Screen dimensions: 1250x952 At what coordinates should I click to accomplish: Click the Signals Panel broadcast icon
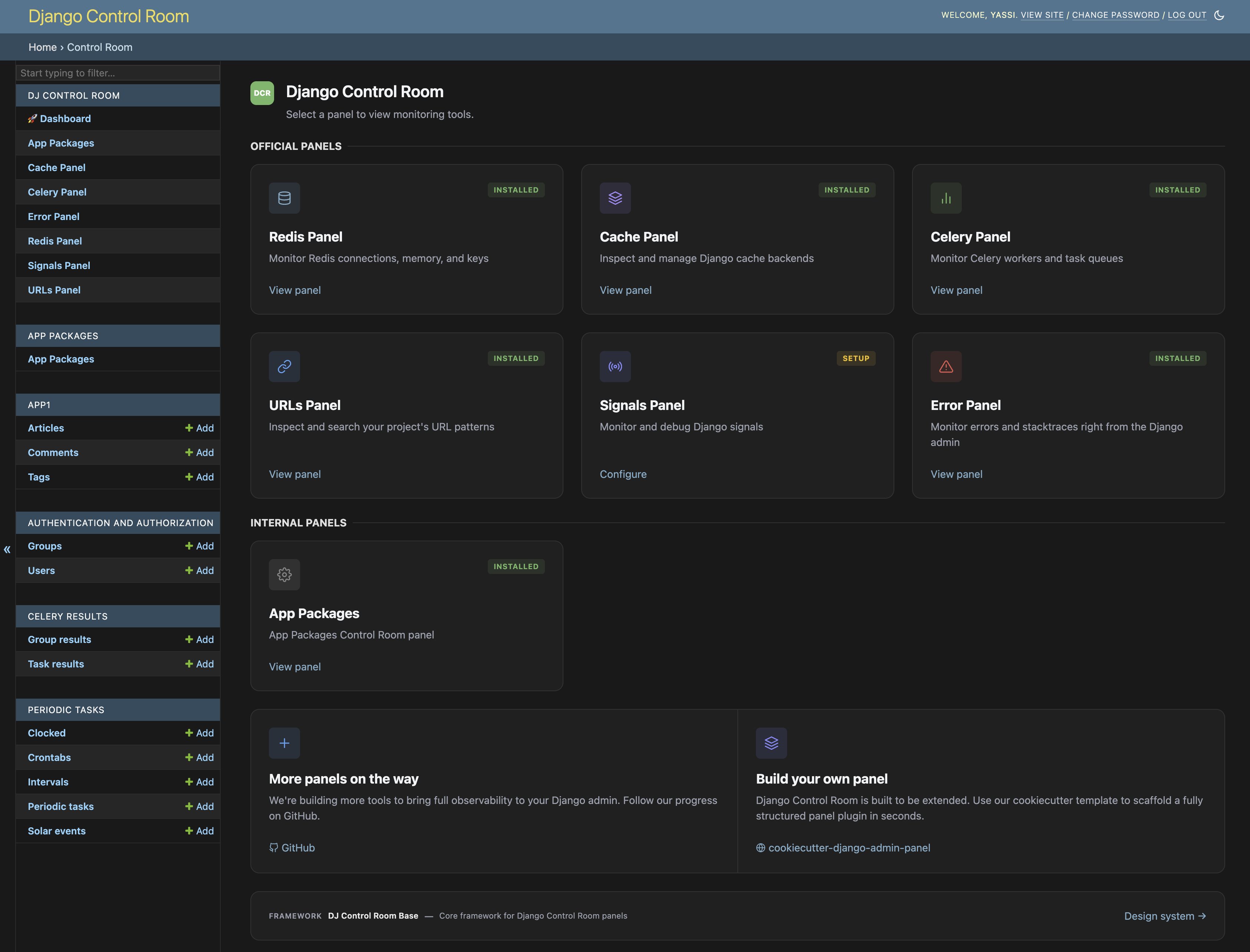[615, 366]
